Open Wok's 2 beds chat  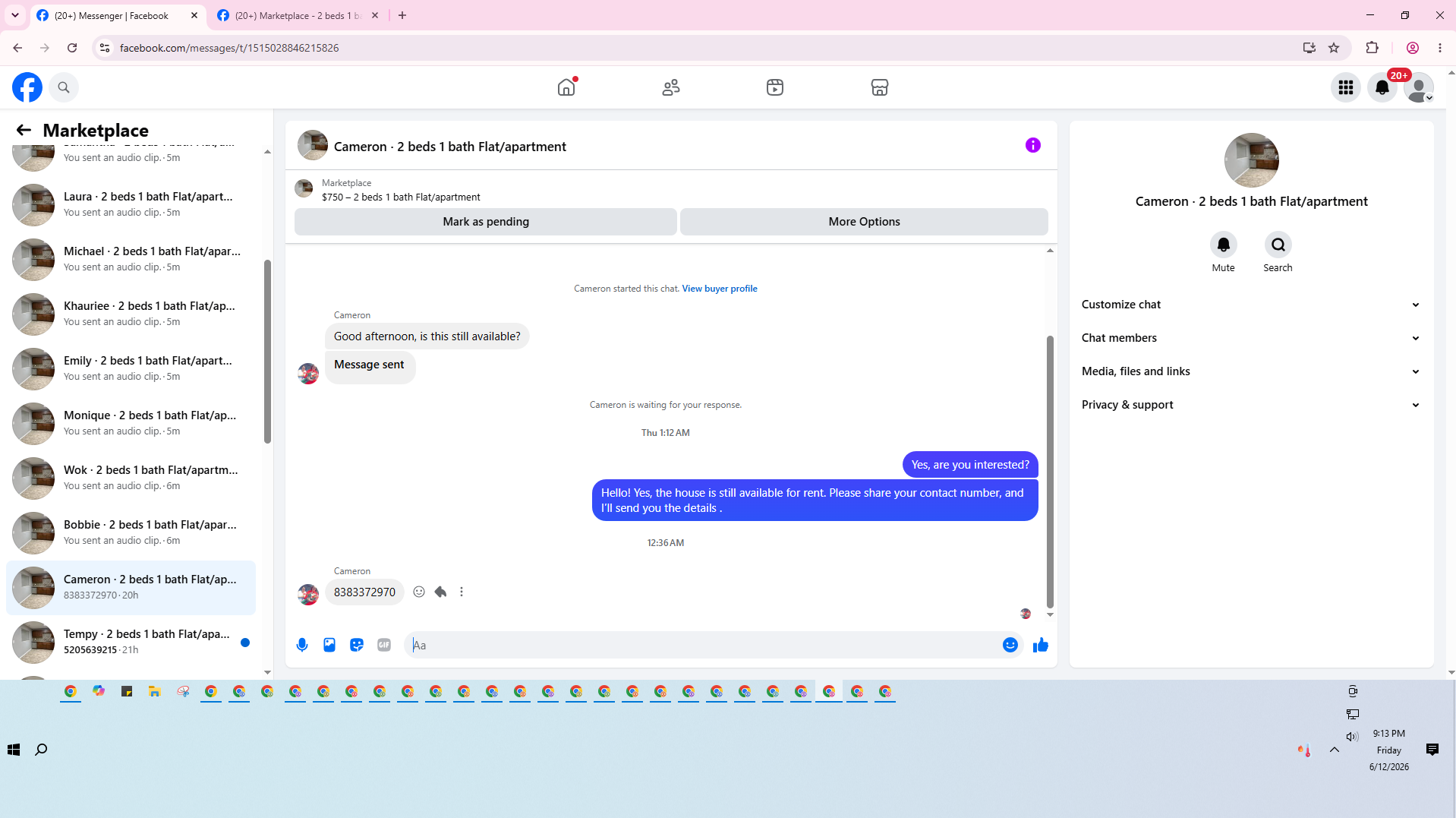point(131,478)
